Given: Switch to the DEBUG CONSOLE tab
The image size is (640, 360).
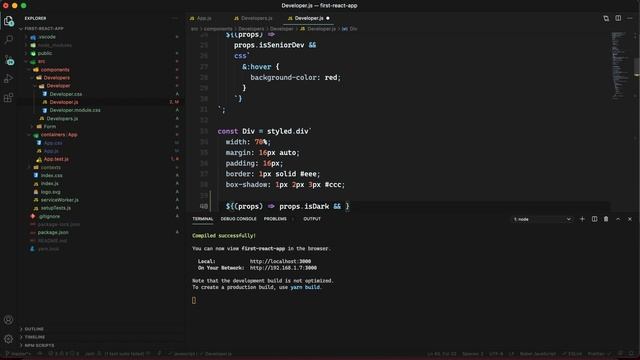Looking at the screenshot, I should 238,219.
